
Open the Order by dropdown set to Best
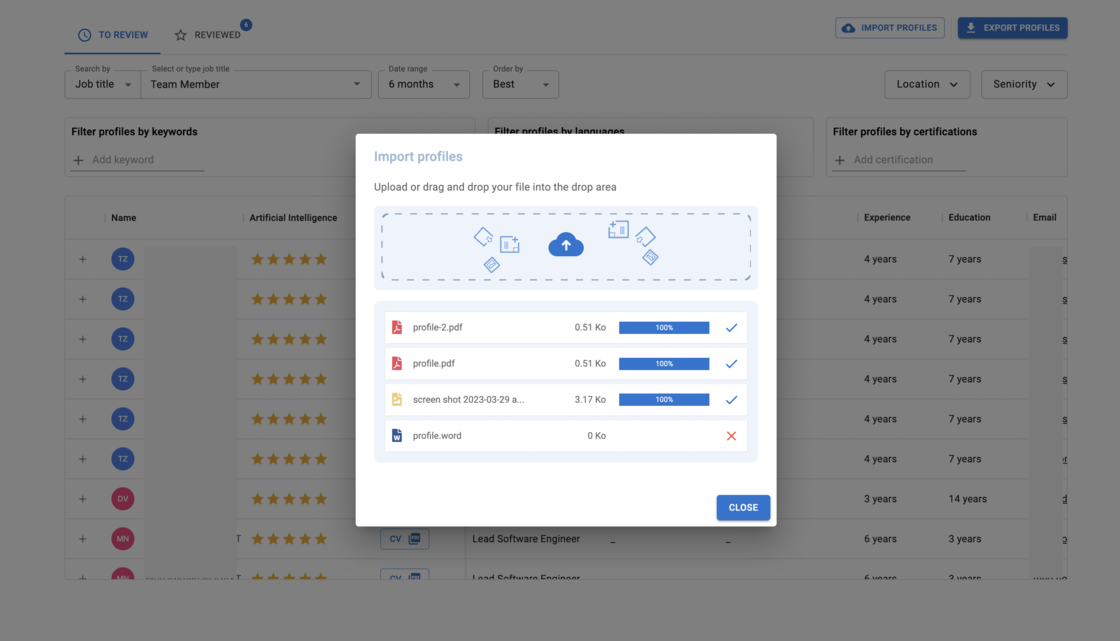point(520,84)
